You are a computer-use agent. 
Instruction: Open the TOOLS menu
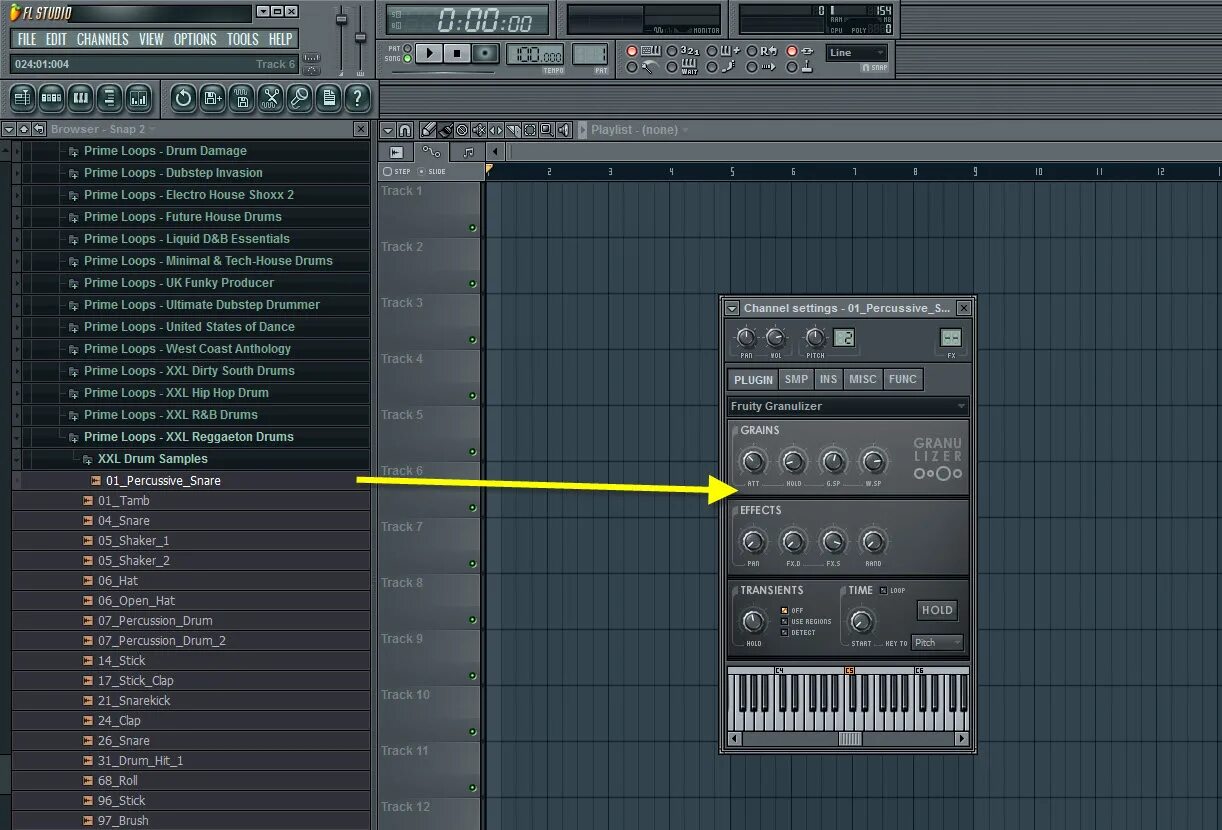(x=242, y=39)
